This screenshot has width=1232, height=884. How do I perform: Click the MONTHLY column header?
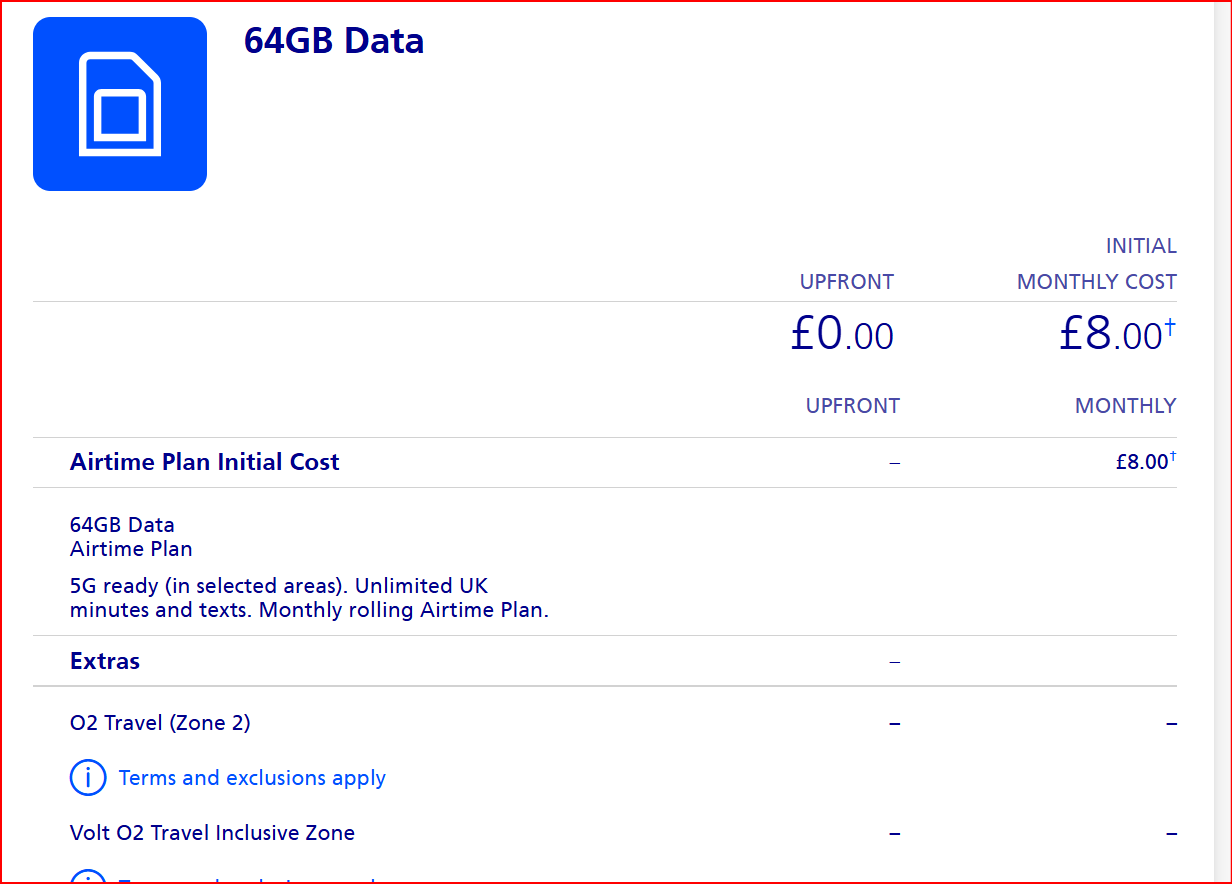(1125, 406)
